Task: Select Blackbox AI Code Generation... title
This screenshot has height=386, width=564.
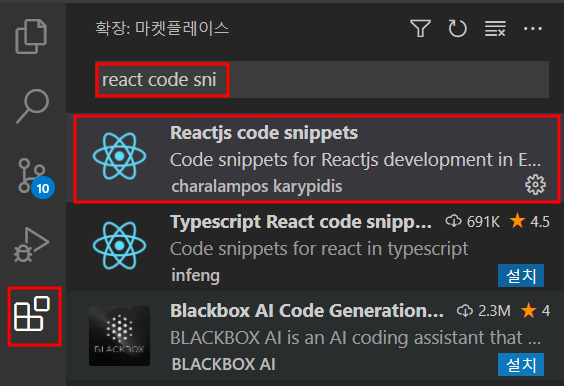Action: pyautogui.click(x=307, y=311)
